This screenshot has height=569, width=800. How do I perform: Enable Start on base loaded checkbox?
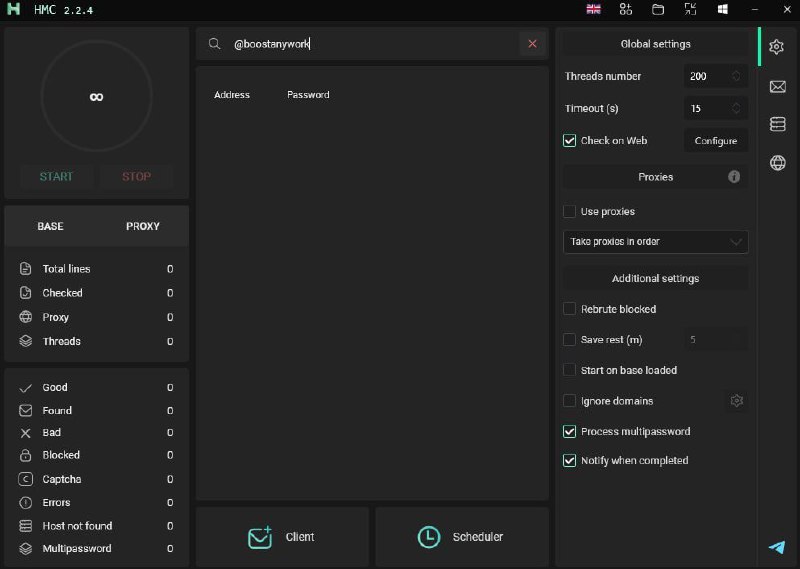[x=569, y=370]
